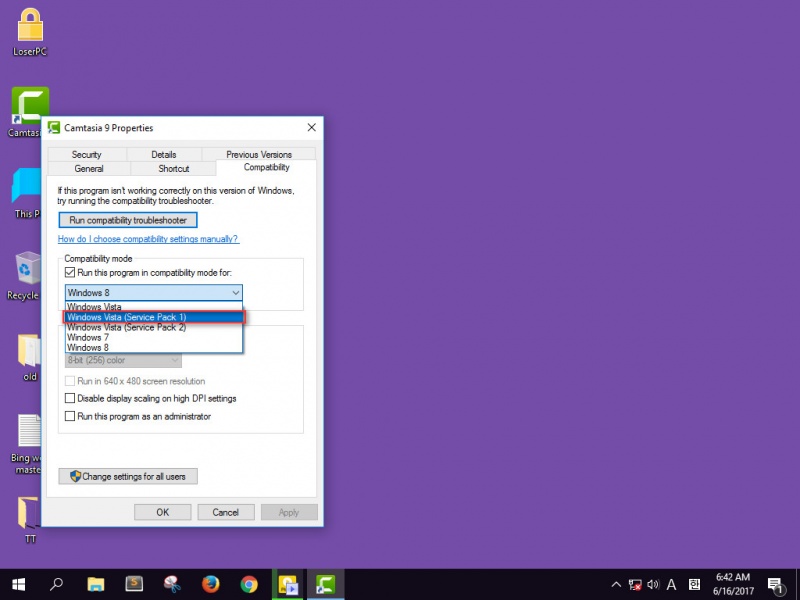
Task: Choose Windows Vista from the dropdown list
Action: [x=154, y=307]
